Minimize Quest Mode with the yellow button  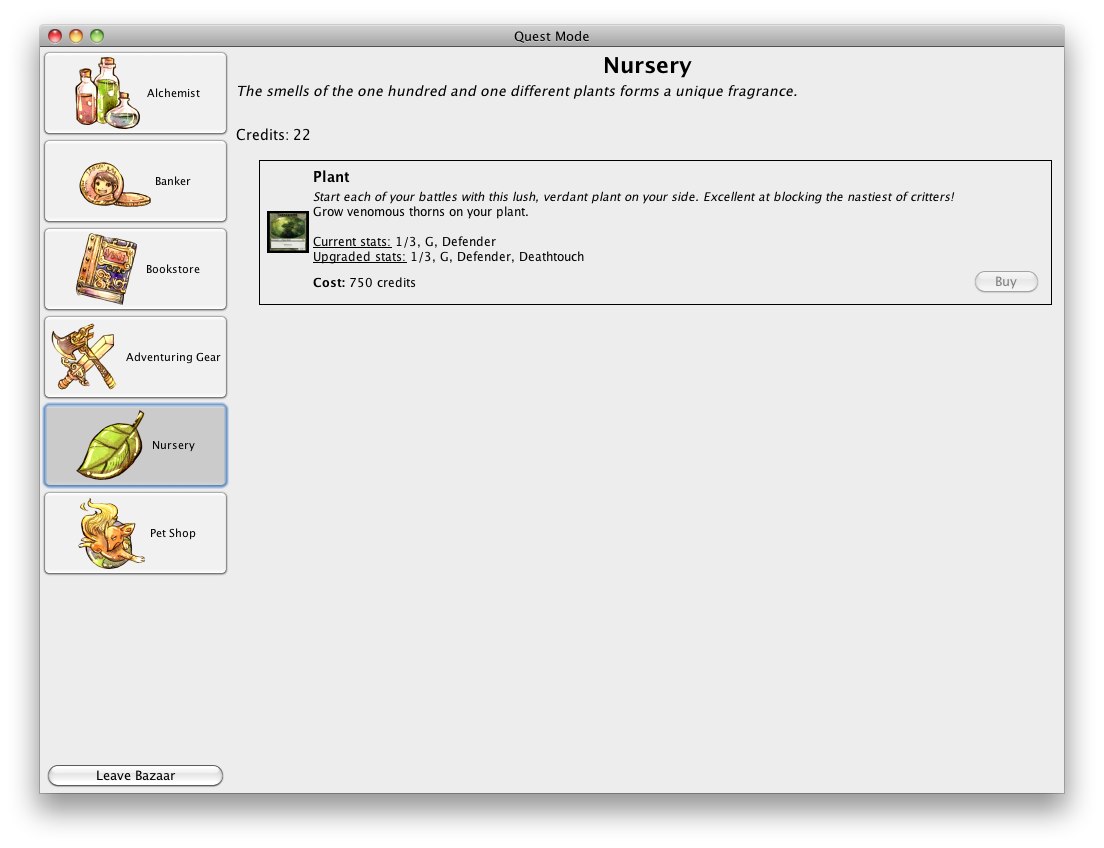75,36
